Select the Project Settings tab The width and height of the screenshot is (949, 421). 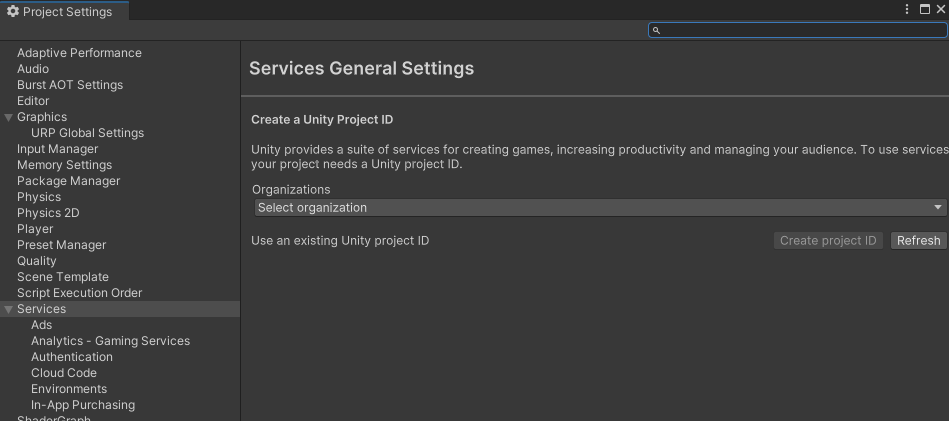pyautogui.click(x=64, y=11)
